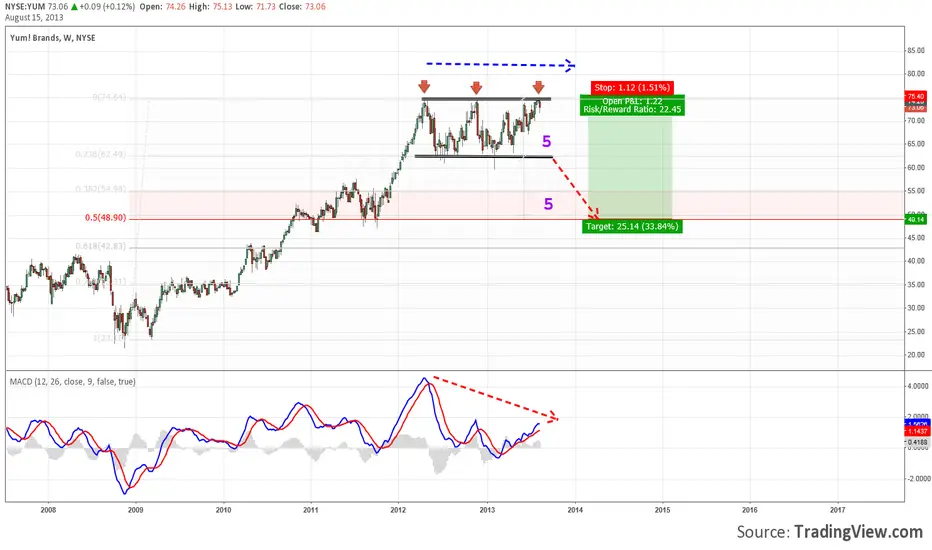Click the red 75.40 price tag on axis
Image resolution: width=932 pixels, height=550 pixels.
pos(915,96)
